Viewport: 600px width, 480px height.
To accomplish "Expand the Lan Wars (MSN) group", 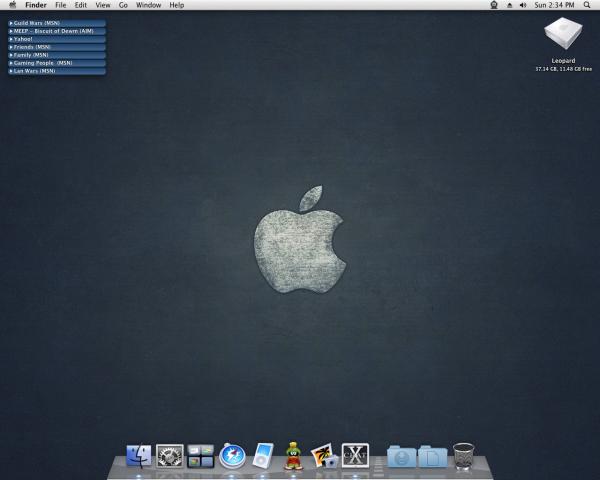I will pyautogui.click(x=57, y=71).
